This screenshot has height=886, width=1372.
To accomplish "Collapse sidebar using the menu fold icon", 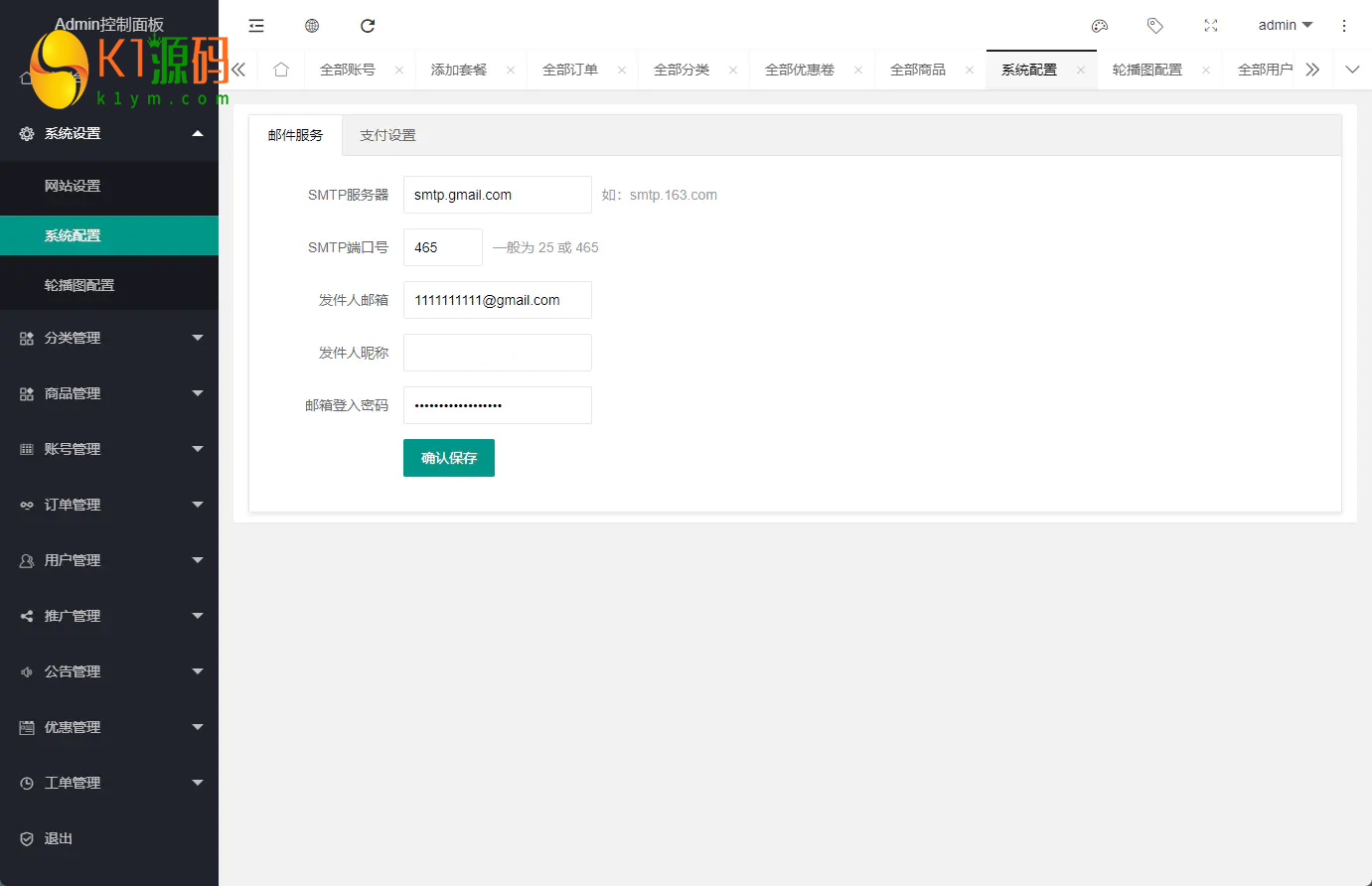I will coord(256,26).
